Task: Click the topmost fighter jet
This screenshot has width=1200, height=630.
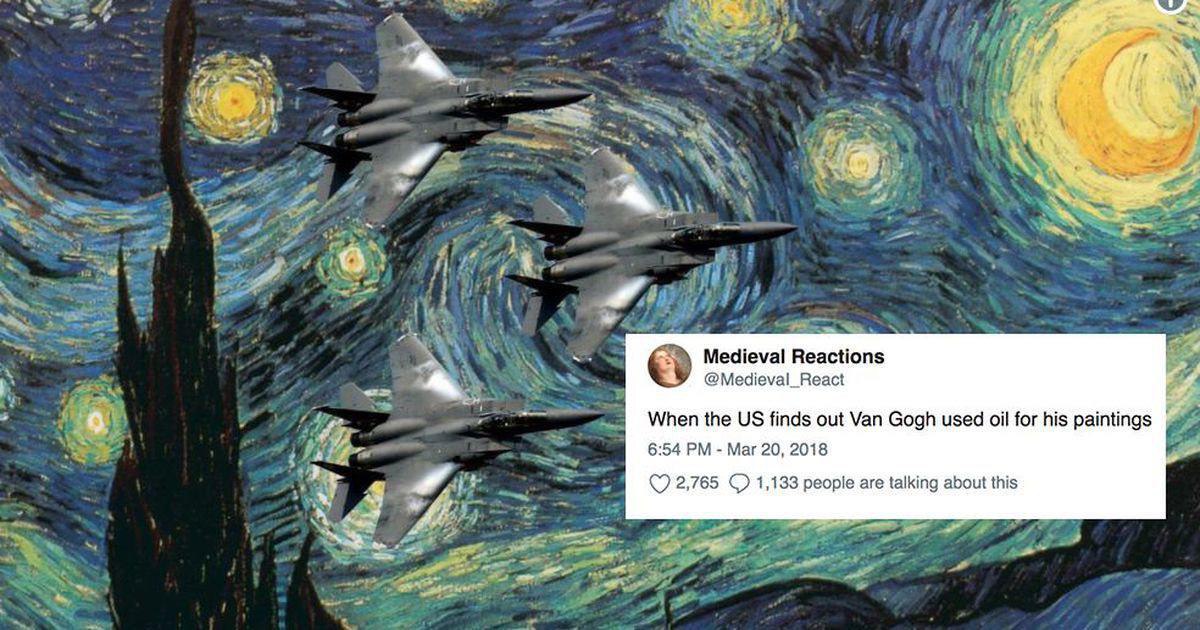Action: point(444,117)
